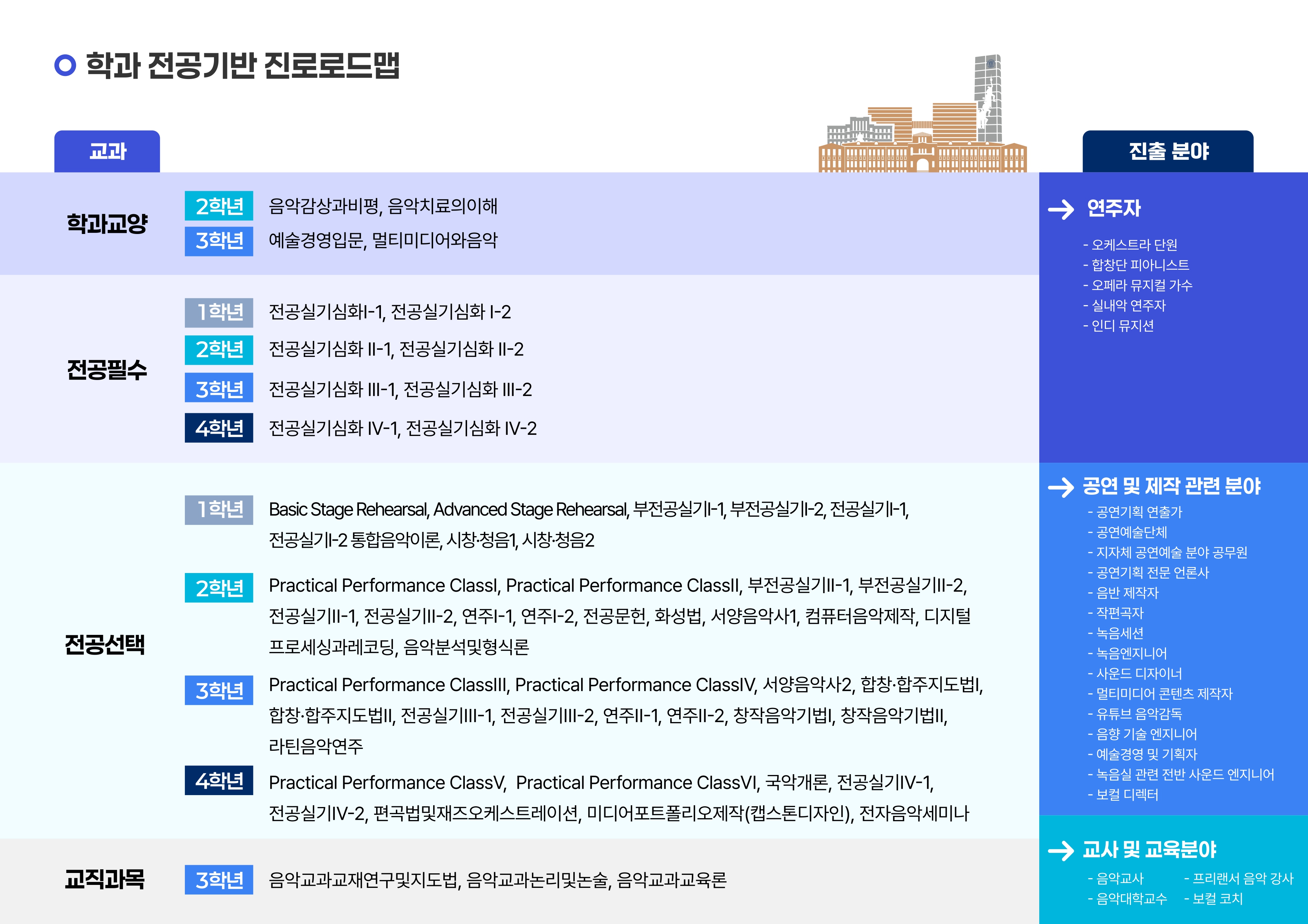Click the blue circle icon before the title
This screenshot has height=924, width=1308.
(x=65, y=65)
